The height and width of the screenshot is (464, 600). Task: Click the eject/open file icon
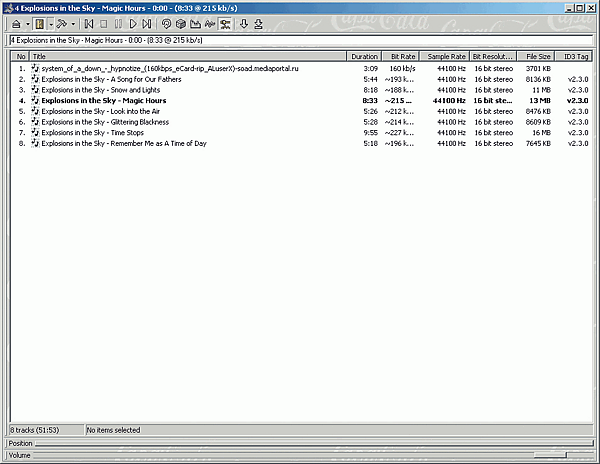[16, 24]
